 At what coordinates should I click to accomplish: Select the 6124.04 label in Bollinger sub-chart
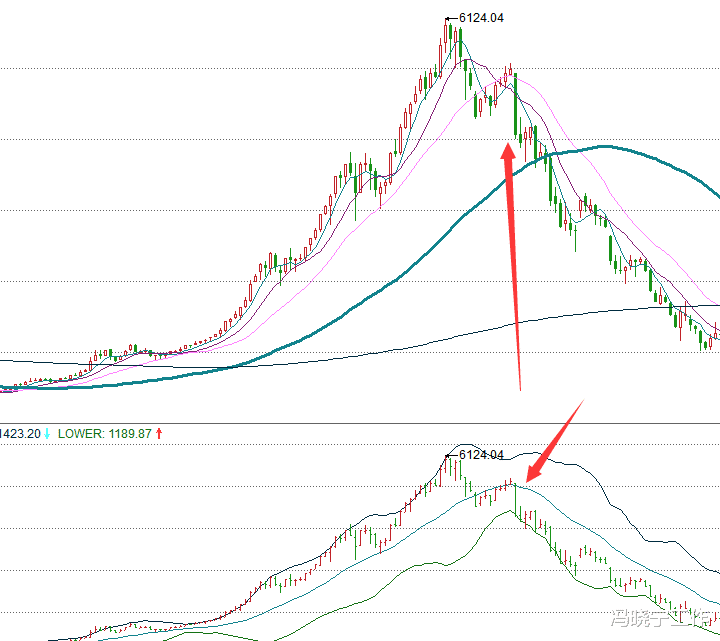pyautogui.click(x=481, y=455)
